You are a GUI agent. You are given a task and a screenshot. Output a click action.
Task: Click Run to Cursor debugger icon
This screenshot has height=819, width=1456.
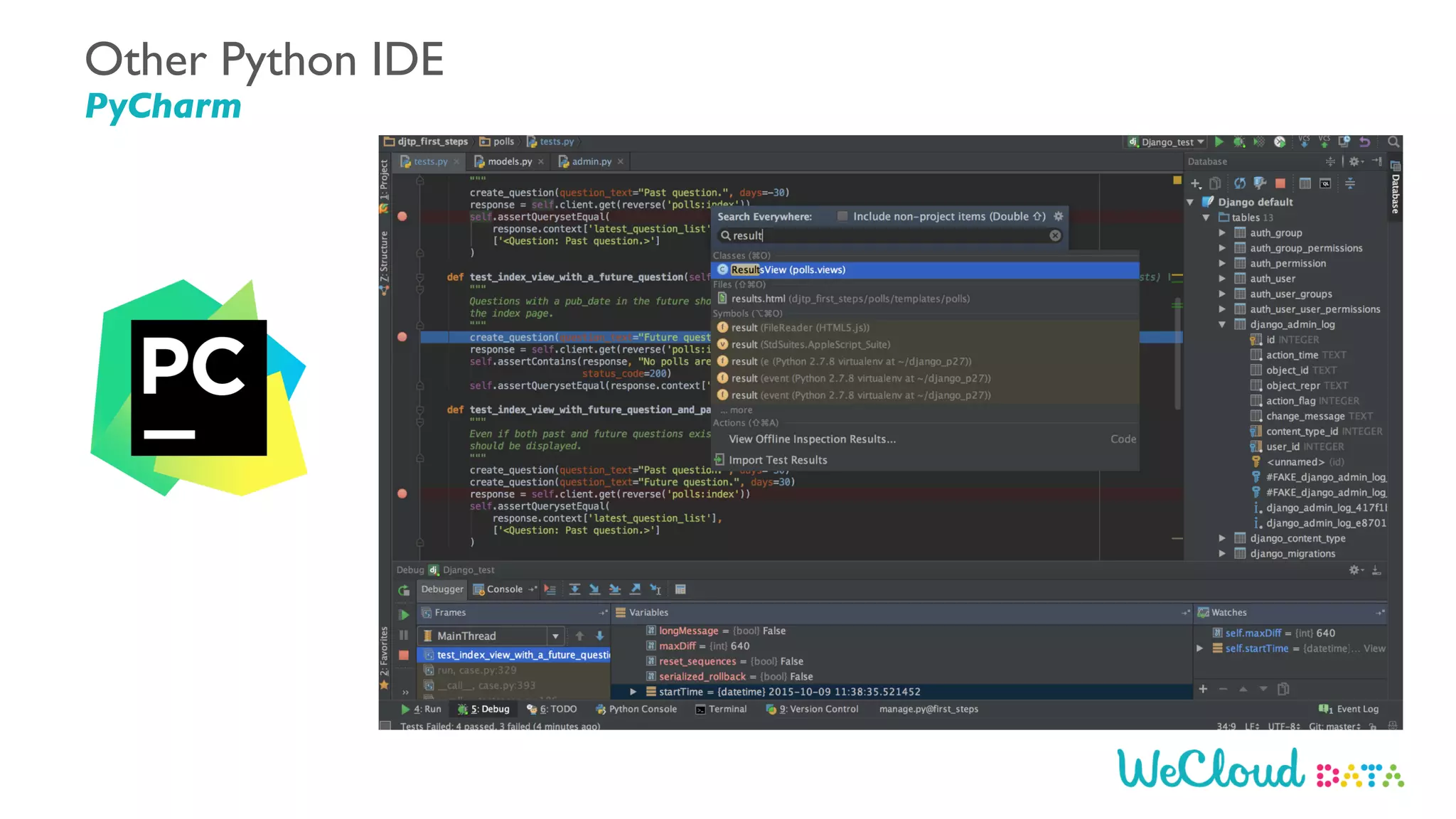655,589
